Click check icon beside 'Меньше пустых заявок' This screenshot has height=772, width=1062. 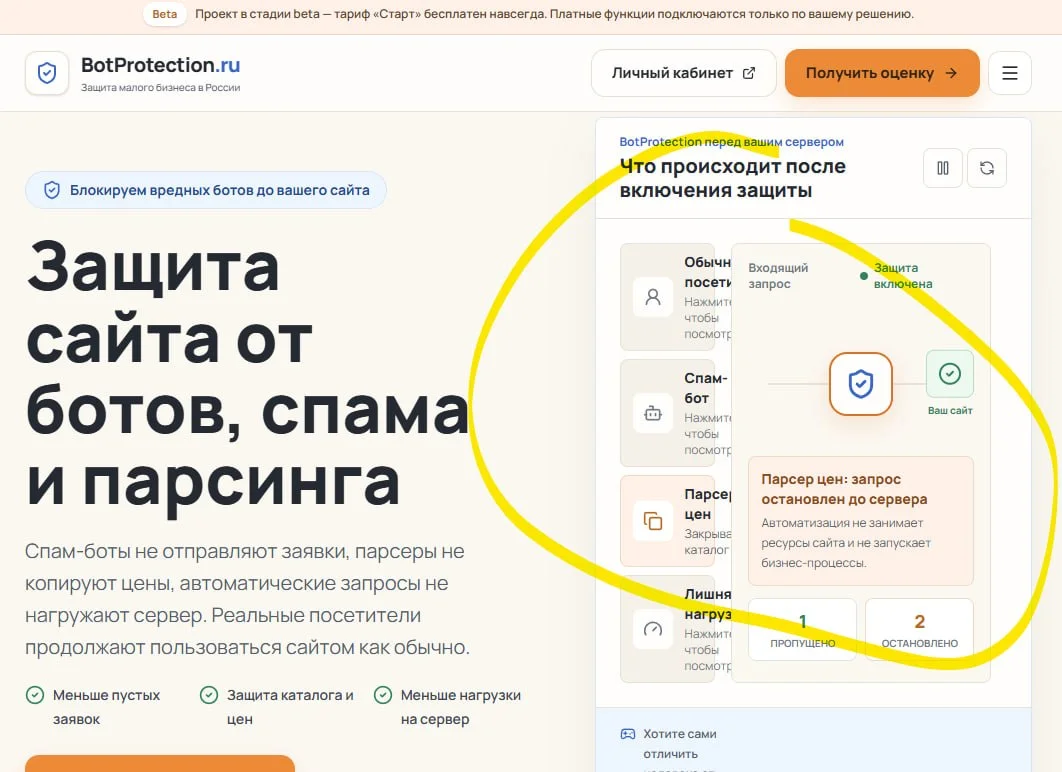tap(35, 695)
